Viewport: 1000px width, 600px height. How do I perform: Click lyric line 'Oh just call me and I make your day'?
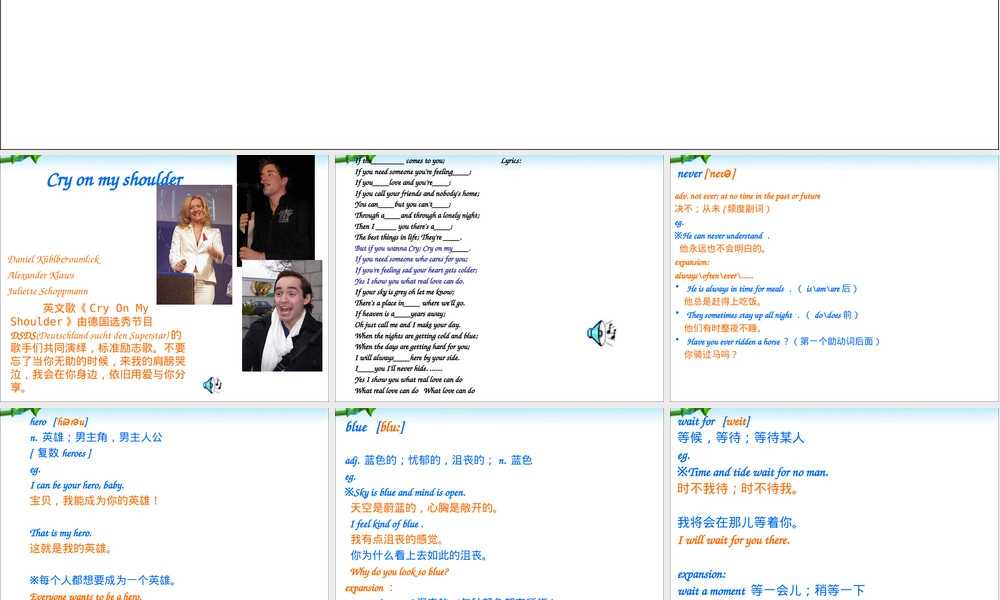(408, 325)
